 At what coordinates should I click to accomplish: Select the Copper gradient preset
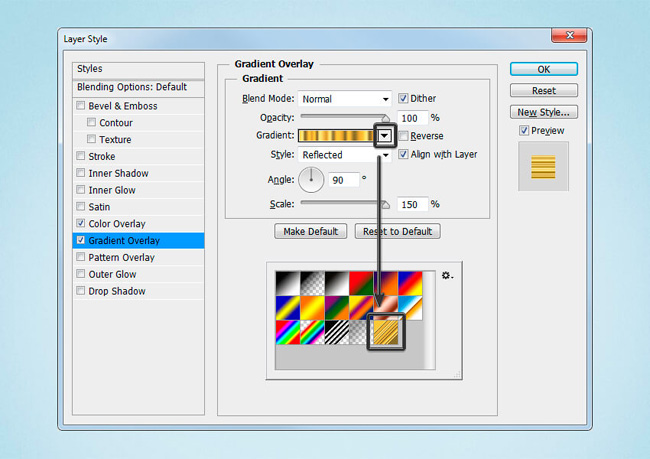click(x=386, y=306)
